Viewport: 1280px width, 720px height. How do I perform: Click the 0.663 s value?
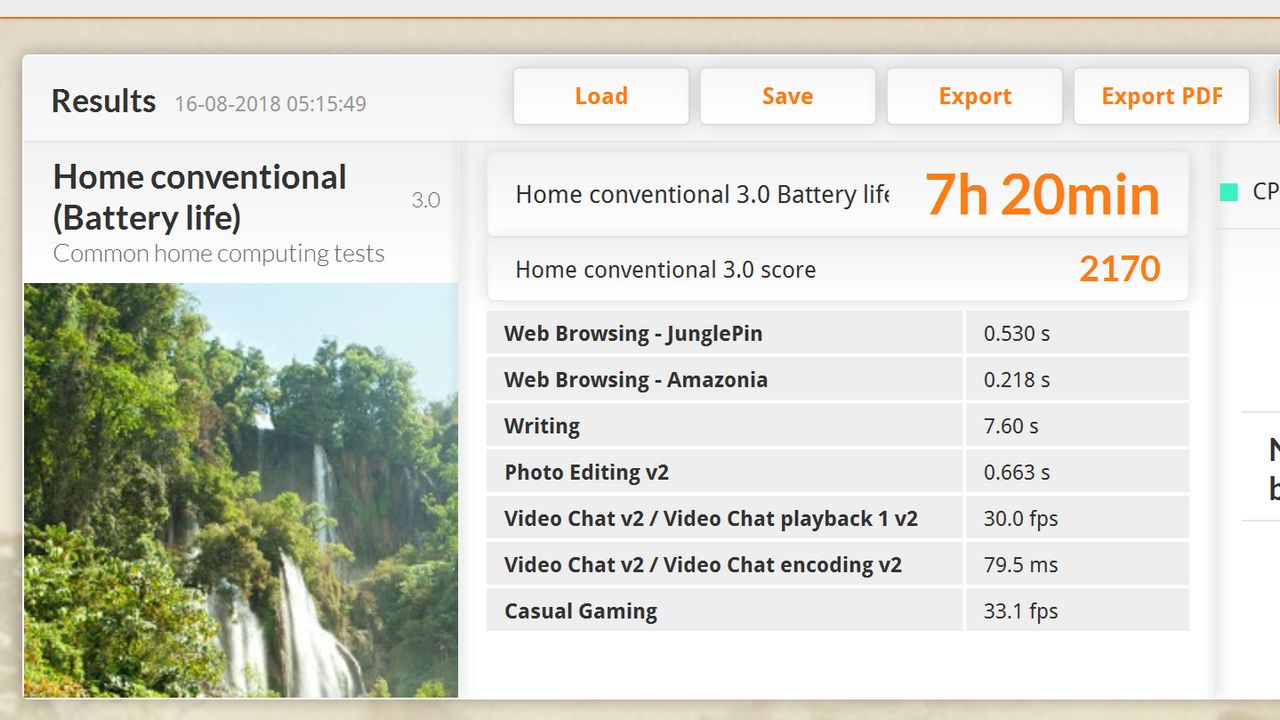tap(1017, 472)
